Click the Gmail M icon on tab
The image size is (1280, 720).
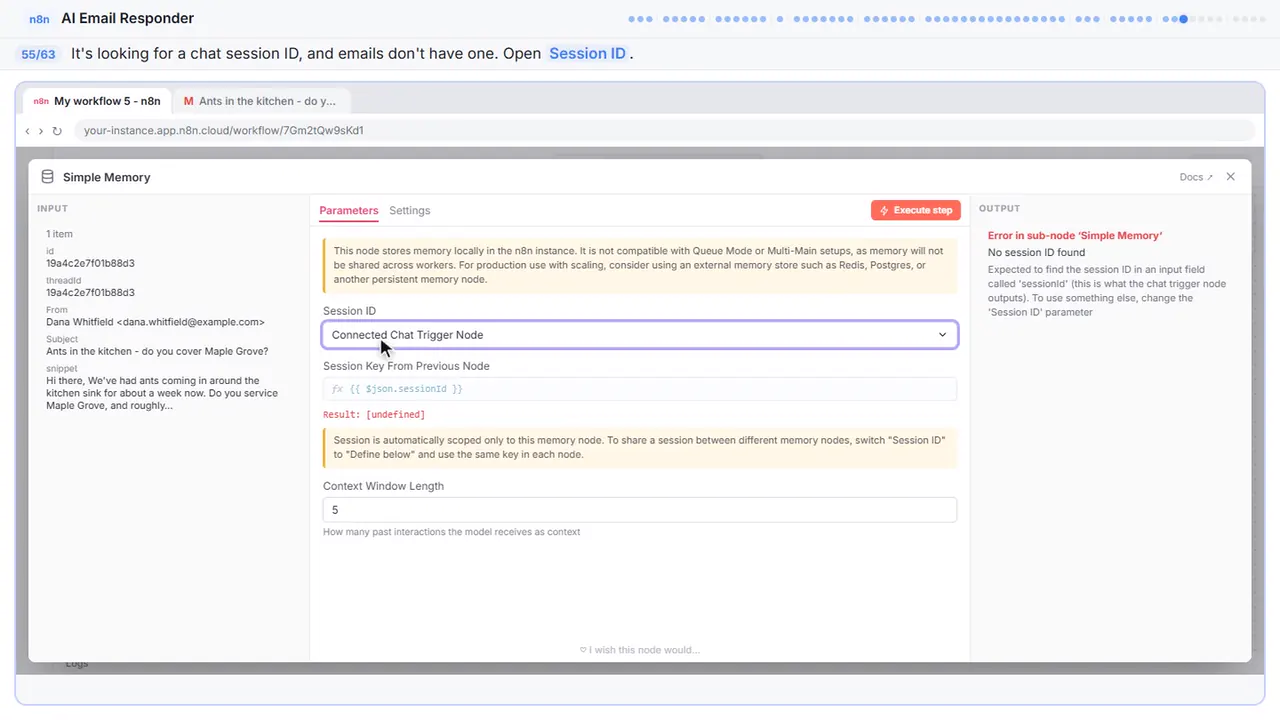(x=188, y=101)
